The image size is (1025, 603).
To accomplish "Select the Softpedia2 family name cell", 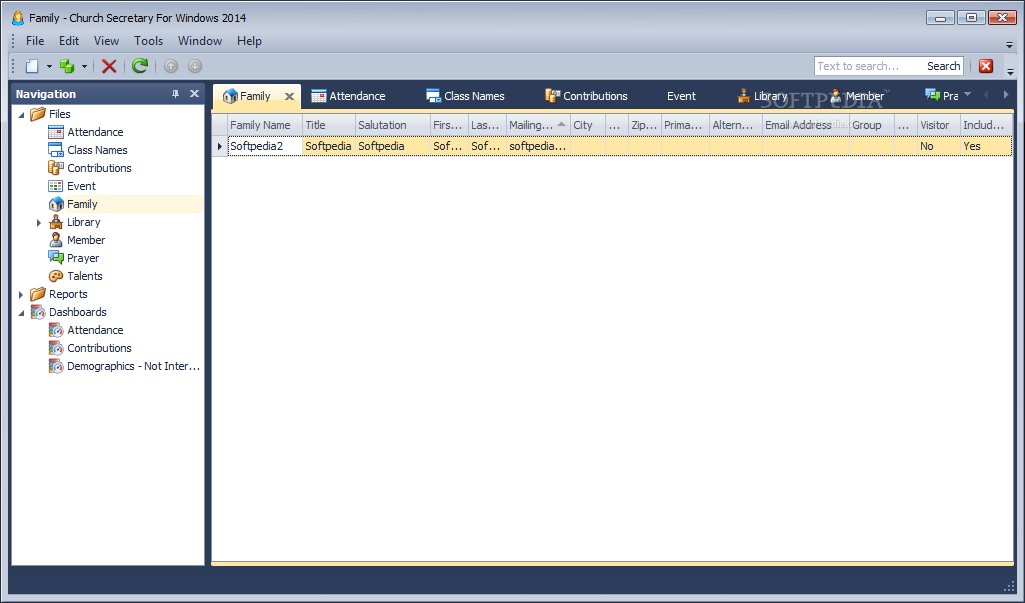I will pyautogui.click(x=265, y=146).
